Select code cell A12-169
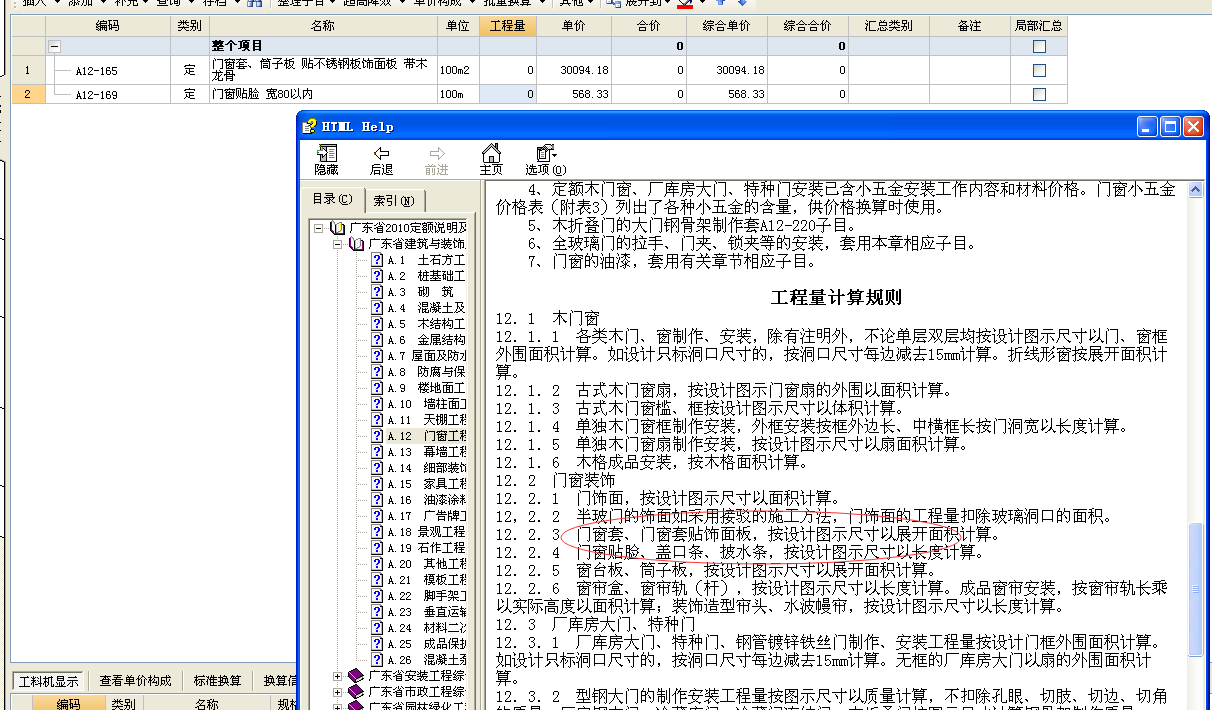The image size is (1212, 710). tap(108, 94)
